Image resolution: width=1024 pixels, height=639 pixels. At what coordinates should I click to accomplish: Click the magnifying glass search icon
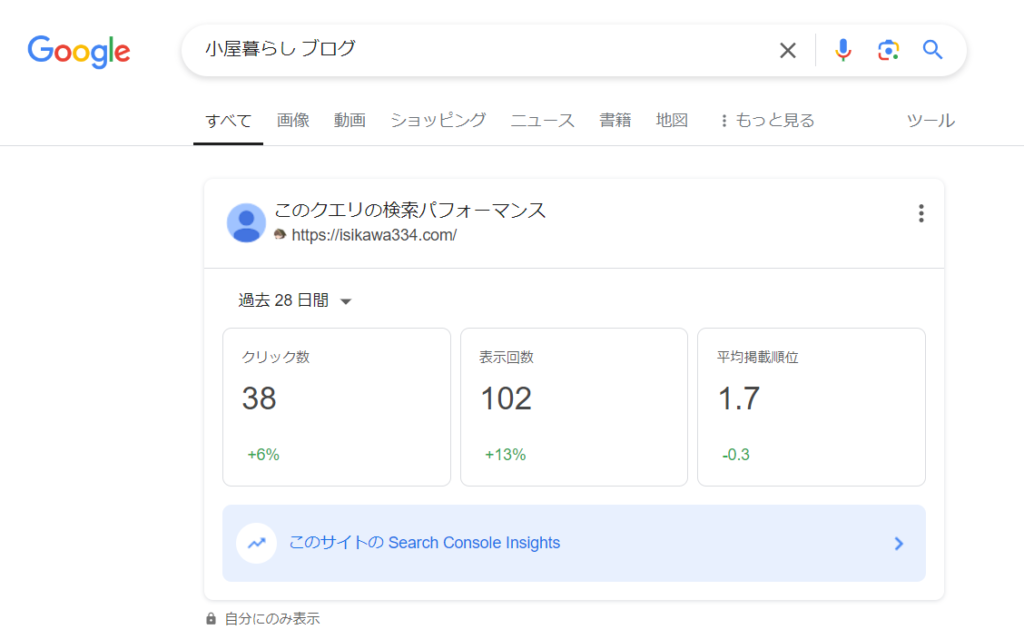tap(933, 50)
